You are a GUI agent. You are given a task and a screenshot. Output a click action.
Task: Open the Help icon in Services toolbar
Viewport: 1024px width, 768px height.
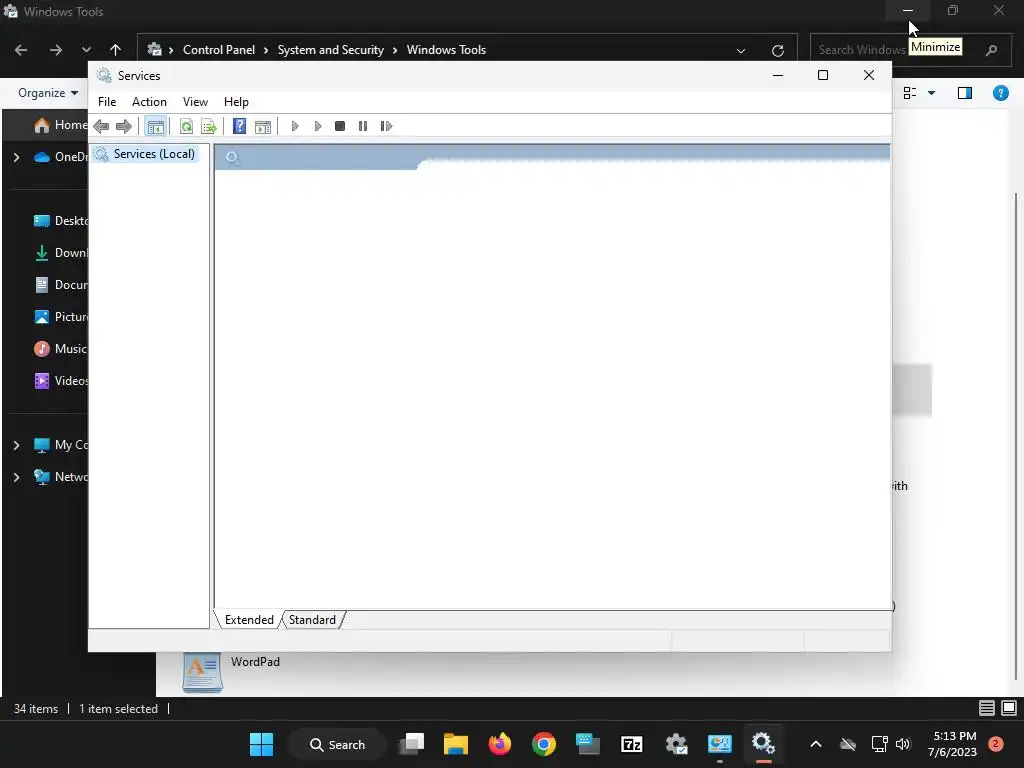pos(240,126)
